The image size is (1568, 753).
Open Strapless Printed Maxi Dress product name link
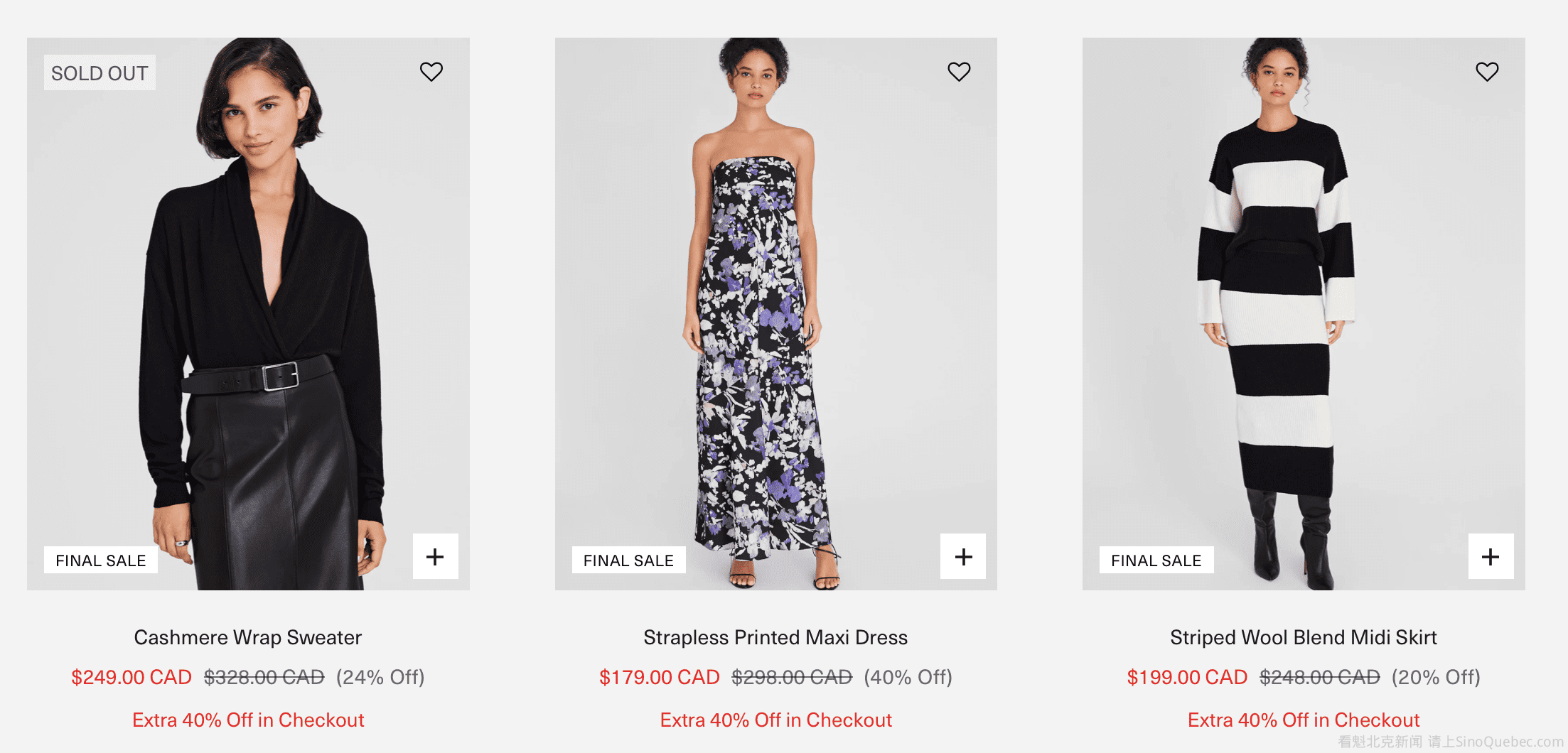[x=775, y=637]
